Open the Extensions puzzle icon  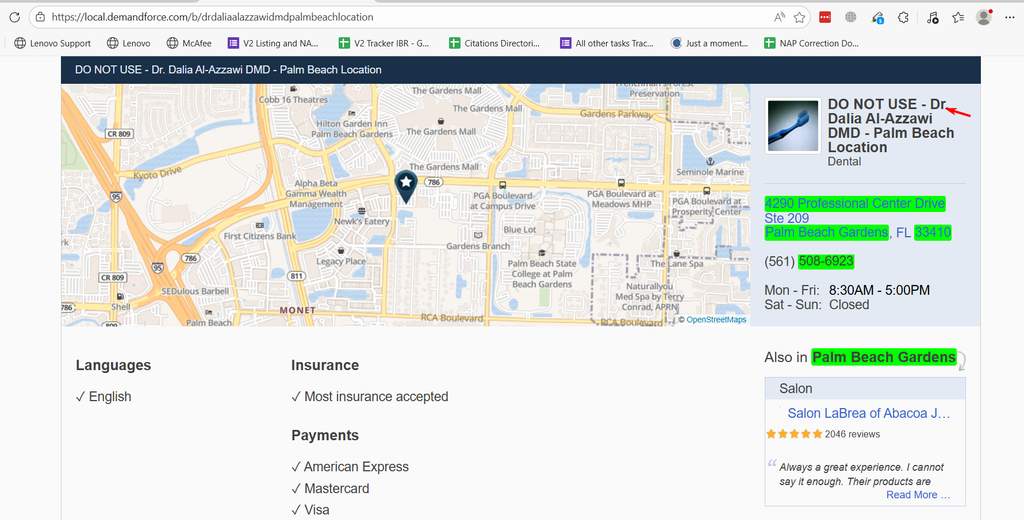click(x=903, y=18)
